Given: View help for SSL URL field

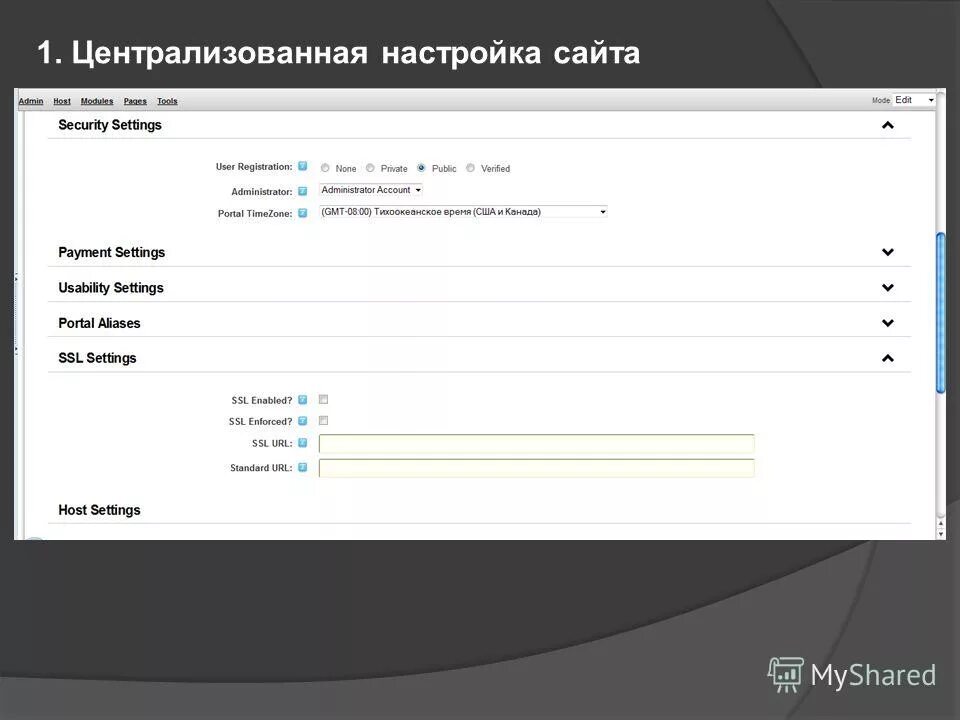Looking at the screenshot, I should pos(302,442).
